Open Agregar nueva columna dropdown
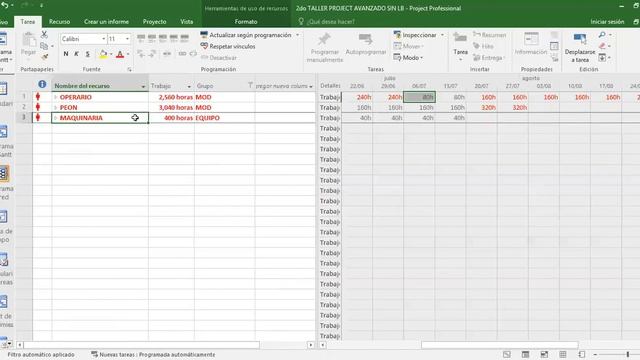 pyautogui.click(x=311, y=87)
